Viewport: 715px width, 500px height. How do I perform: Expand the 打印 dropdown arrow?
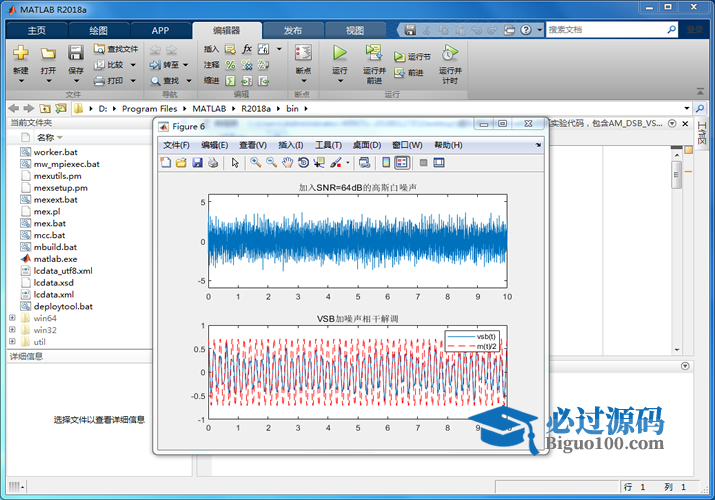(x=133, y=81)
